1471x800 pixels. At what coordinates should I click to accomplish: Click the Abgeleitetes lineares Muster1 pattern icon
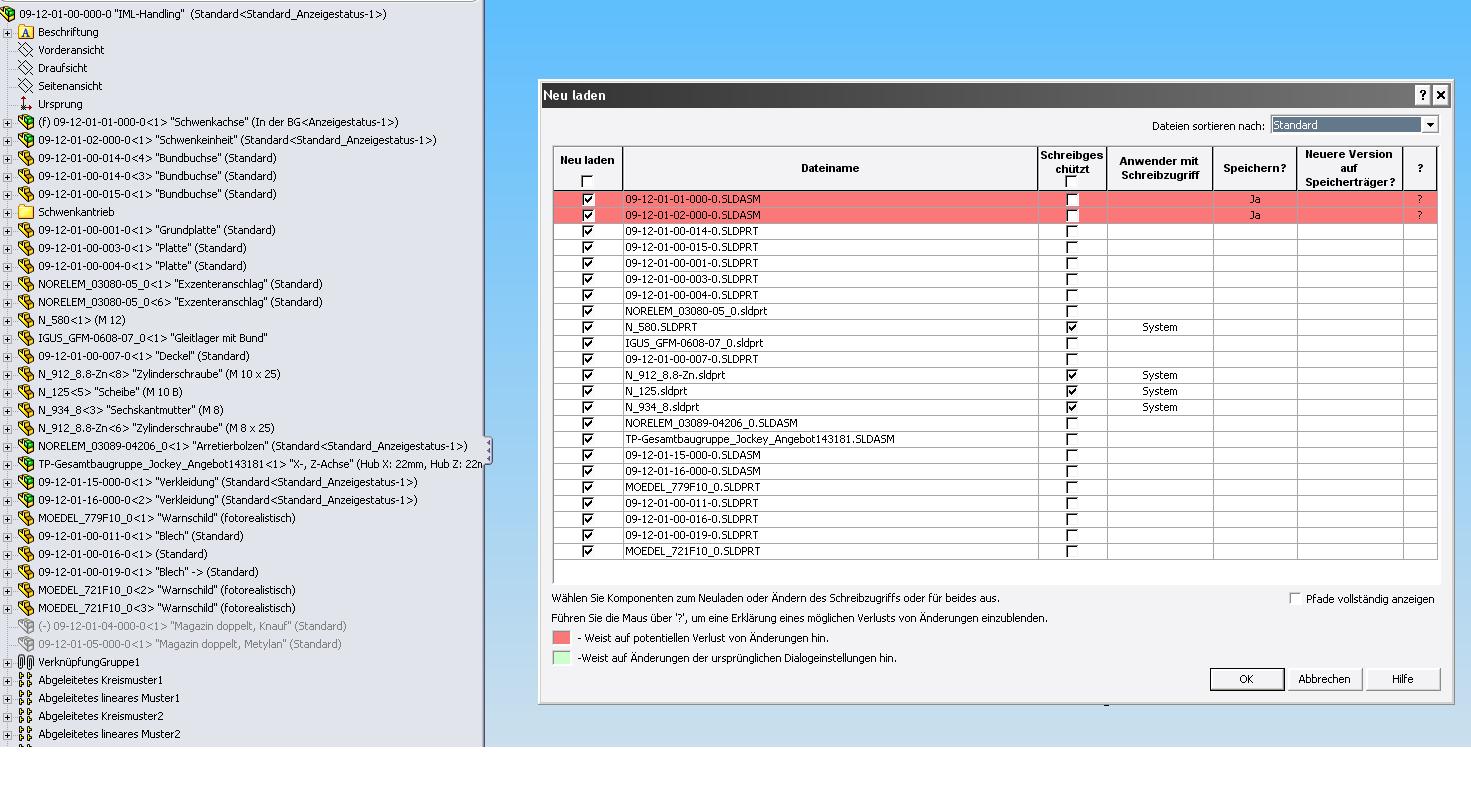26,698
